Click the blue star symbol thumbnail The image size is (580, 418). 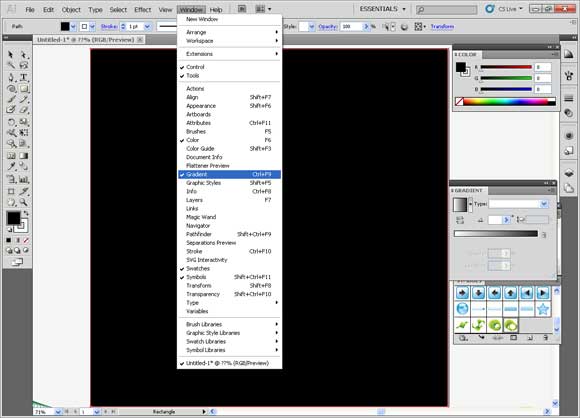[543, 309]
